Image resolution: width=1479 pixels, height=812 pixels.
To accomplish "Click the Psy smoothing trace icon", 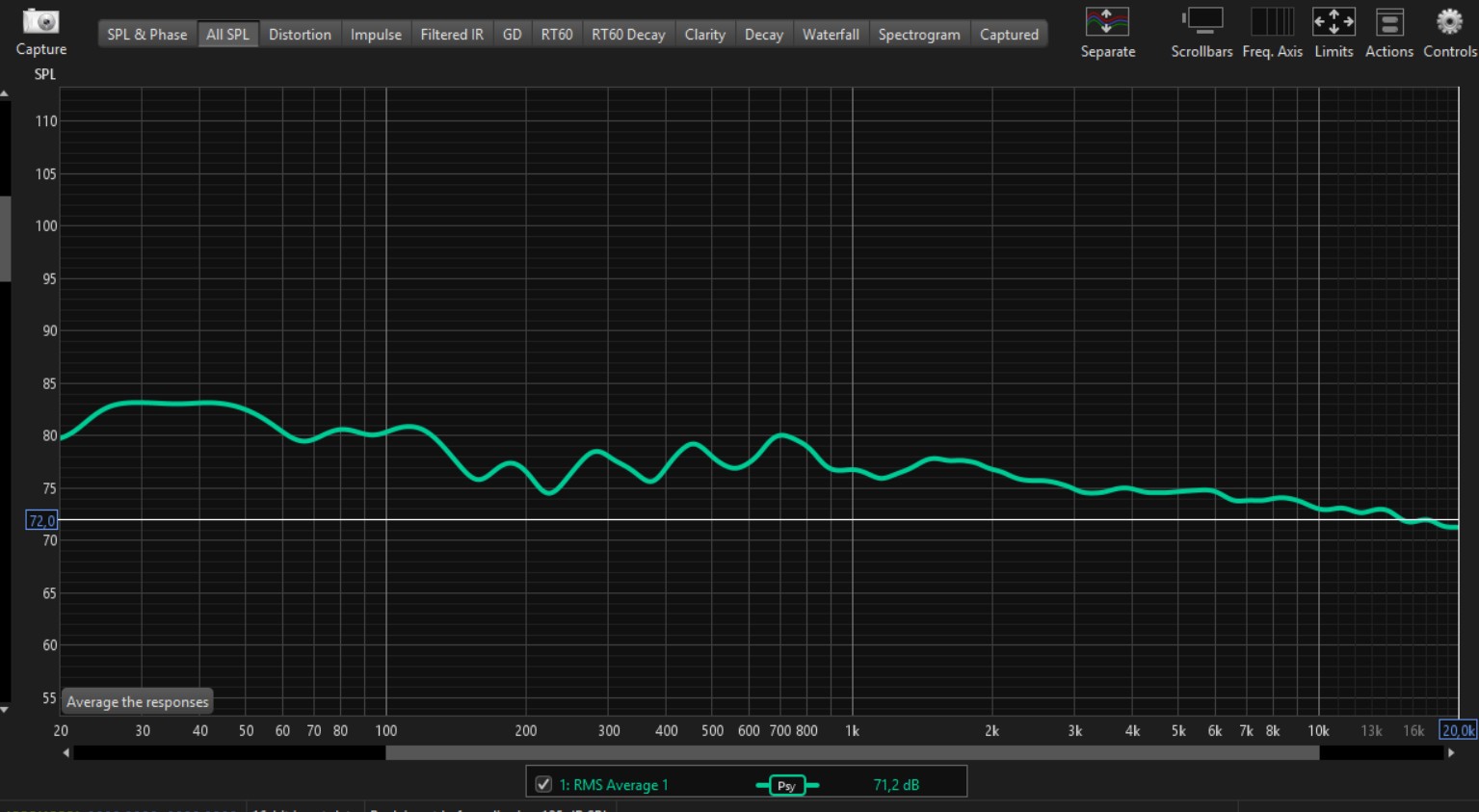I will [x=787, y=785].
